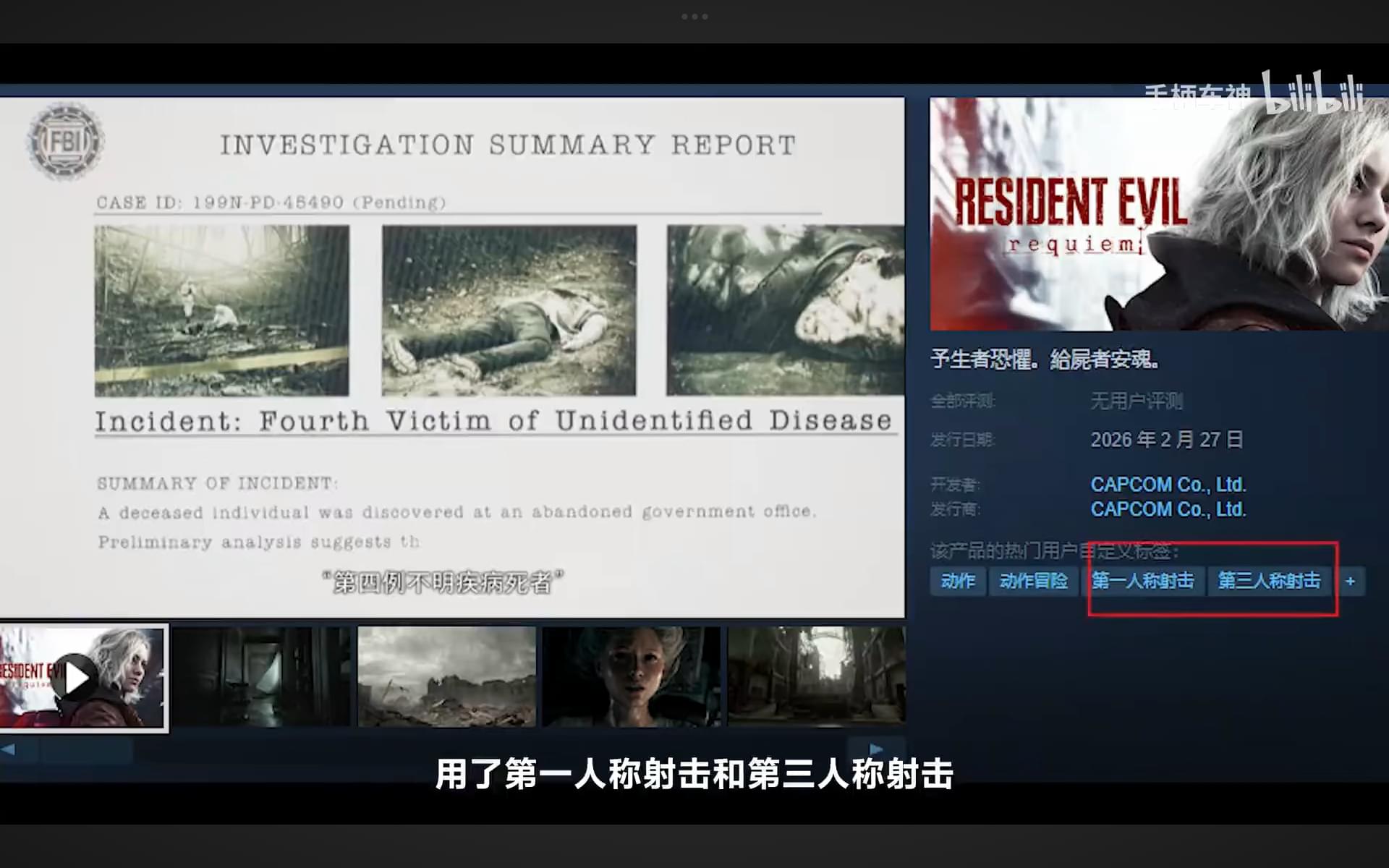1389x868 pixels.
Task: Select the abandoned street ruins thumbnail
Action: 816,677
